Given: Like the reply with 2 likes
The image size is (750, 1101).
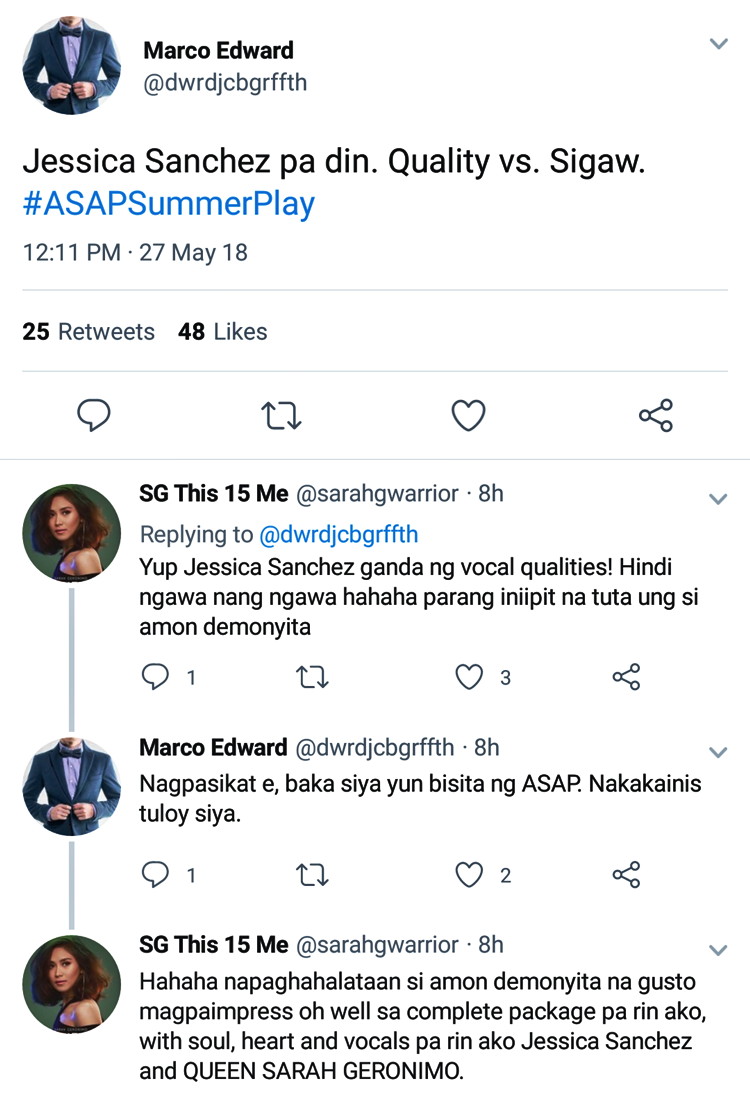Looking at the screenshot, I should click(x=470, y=875).
